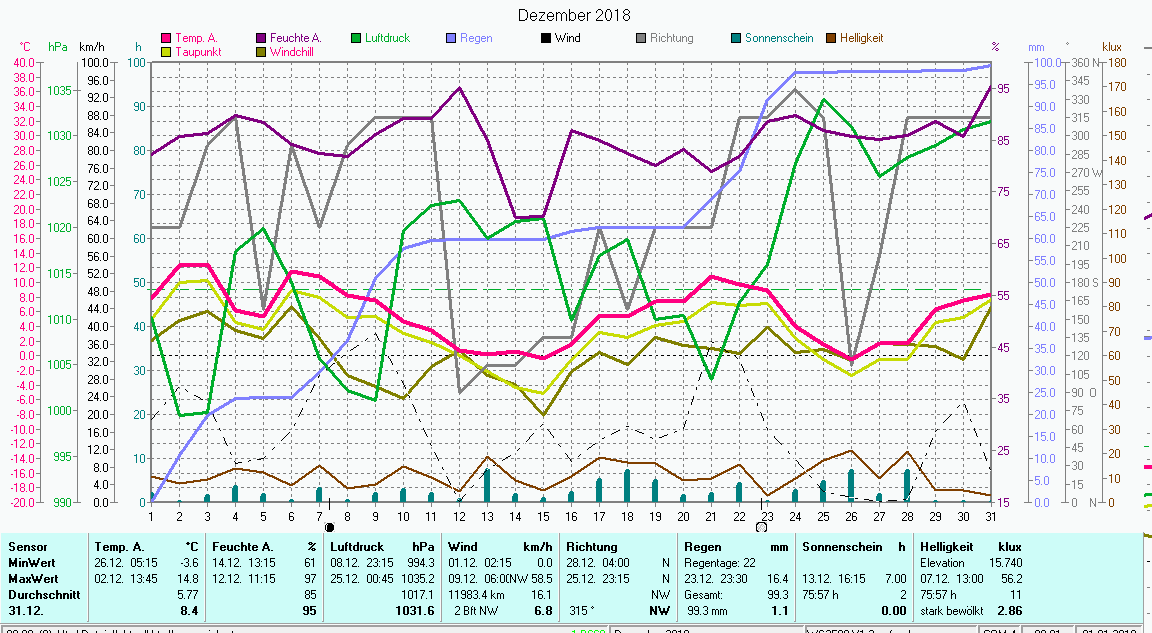
Task: Click the teal Sonnenschein legend square
Action: point(736,38)
